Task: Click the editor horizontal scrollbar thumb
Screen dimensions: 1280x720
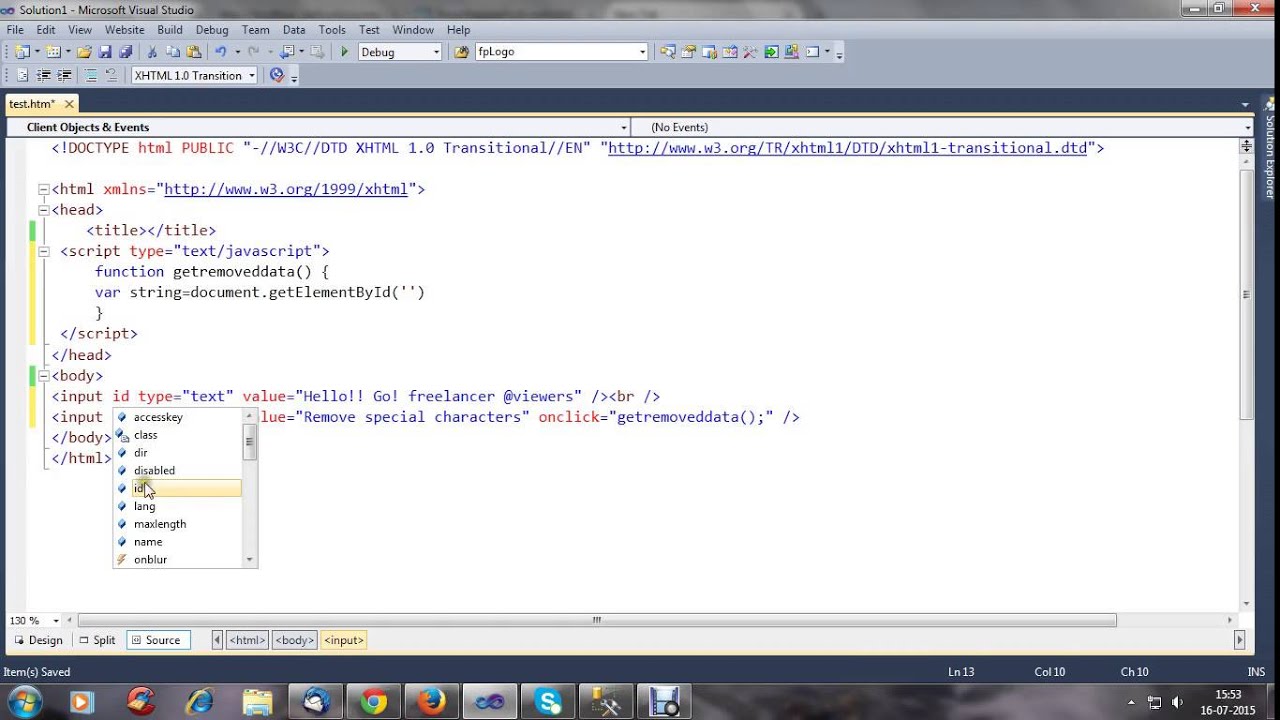Action: (597, 621)
